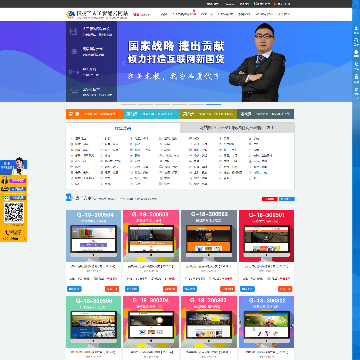The image size is (360, 360).
Task: Click blue button under the G-18-300502 template
Action: click(x=190, y=289)
